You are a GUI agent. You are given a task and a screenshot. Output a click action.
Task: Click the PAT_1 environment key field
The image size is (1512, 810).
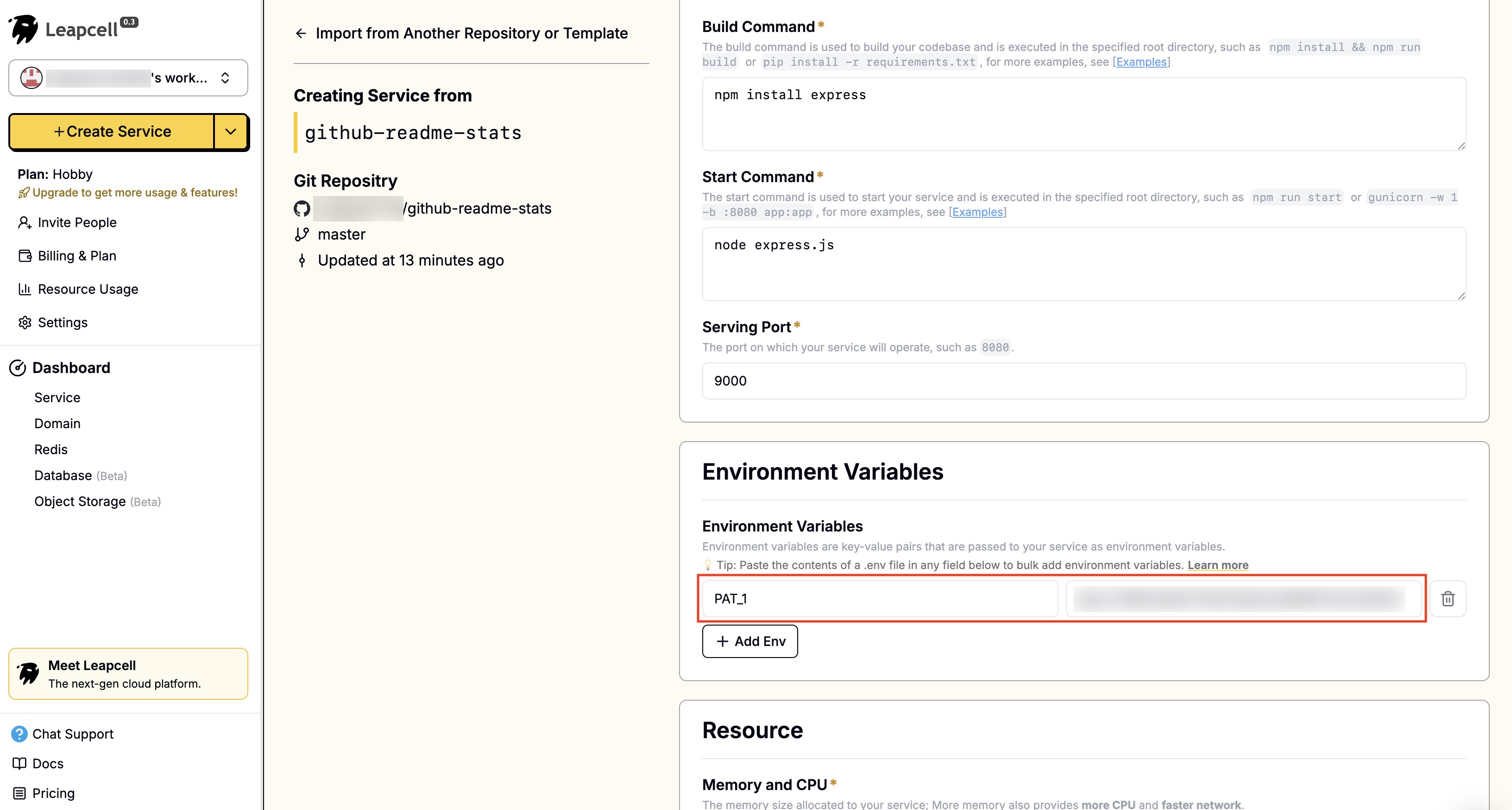click(x=880, y=599)
